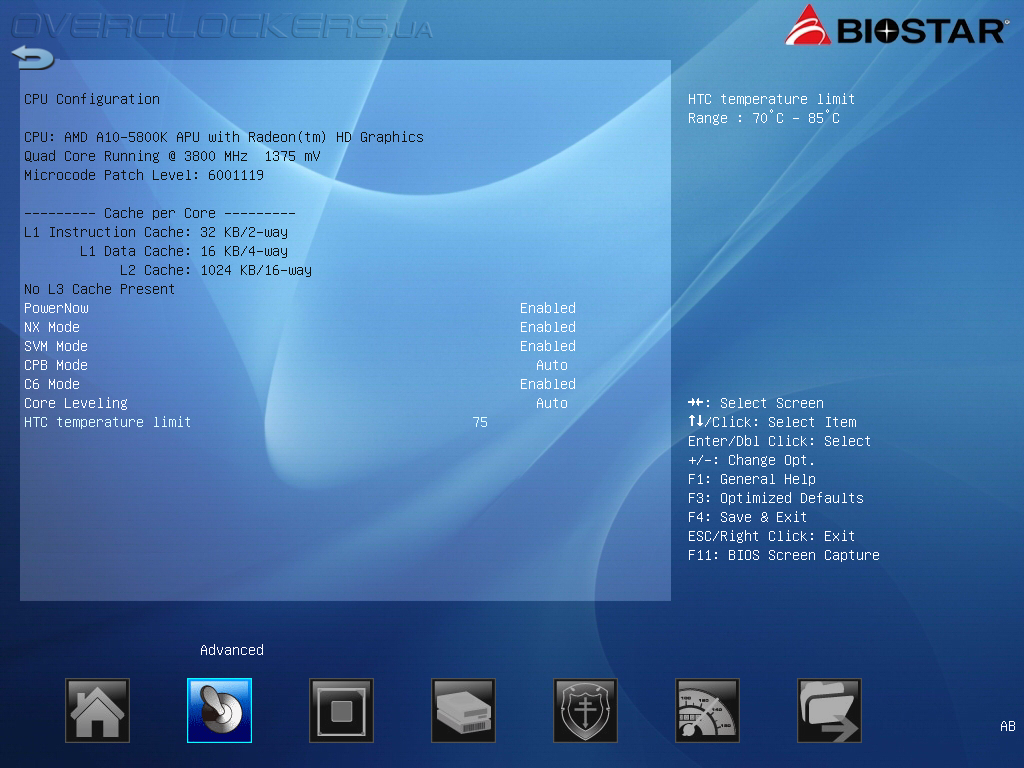Click the BIOSTAR logo
Image resolution: width=1024 pixels, height=768 pixels.
(896, 26)
